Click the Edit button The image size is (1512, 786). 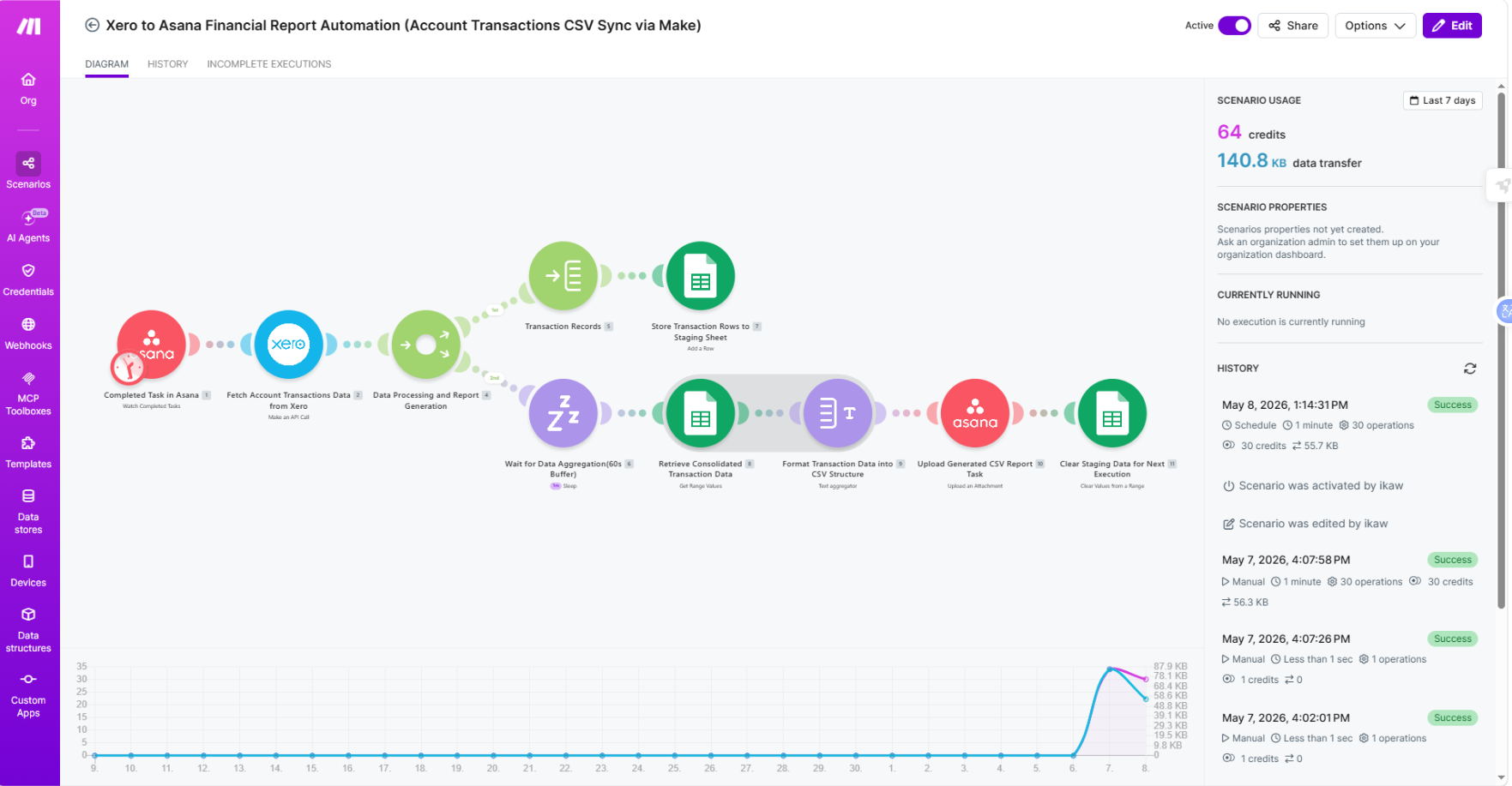click(x=1452, y=26)
